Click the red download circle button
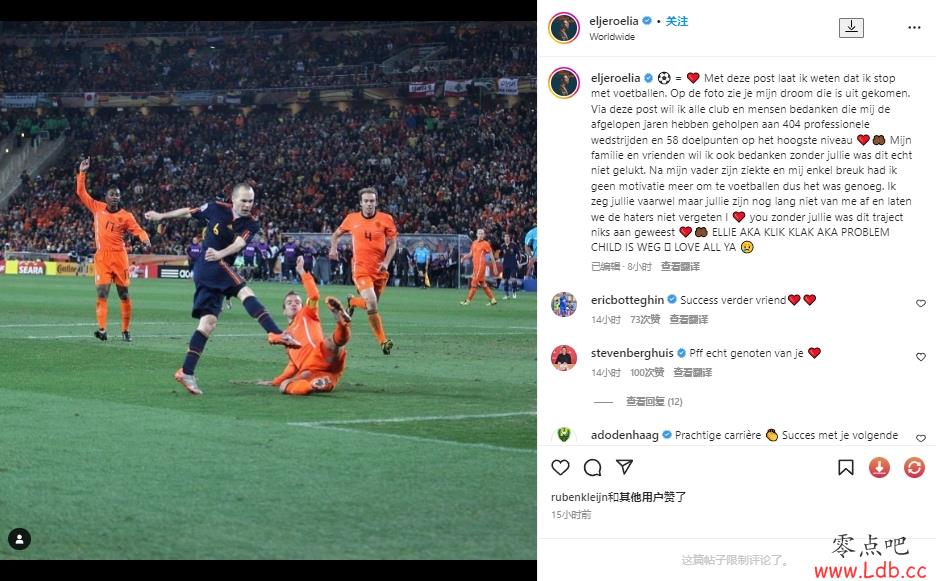 click(x=879, y=468)
